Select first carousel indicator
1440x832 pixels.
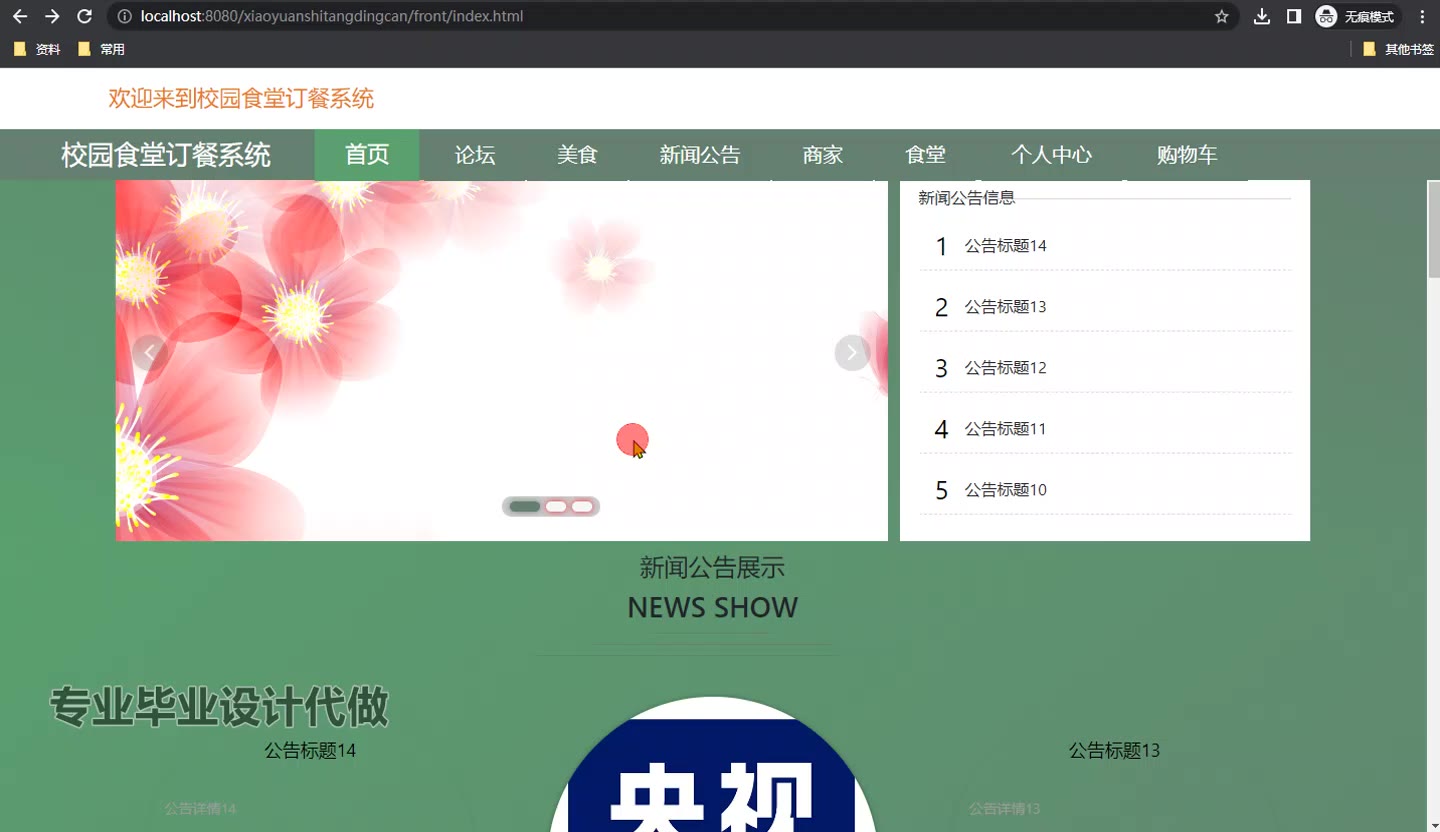(x=525, y=506)
